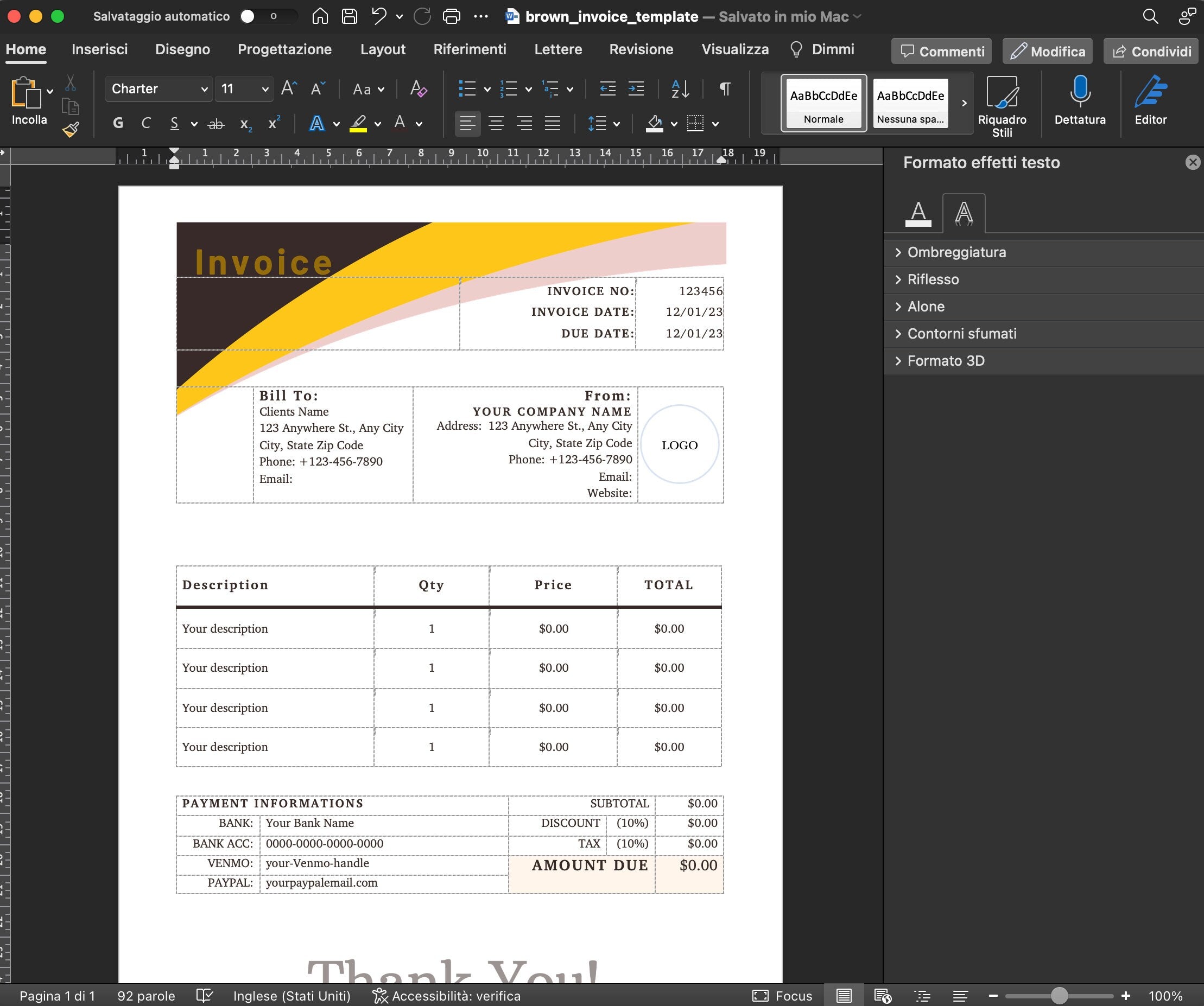Open the Editor pen icon

coord(1150,92)
